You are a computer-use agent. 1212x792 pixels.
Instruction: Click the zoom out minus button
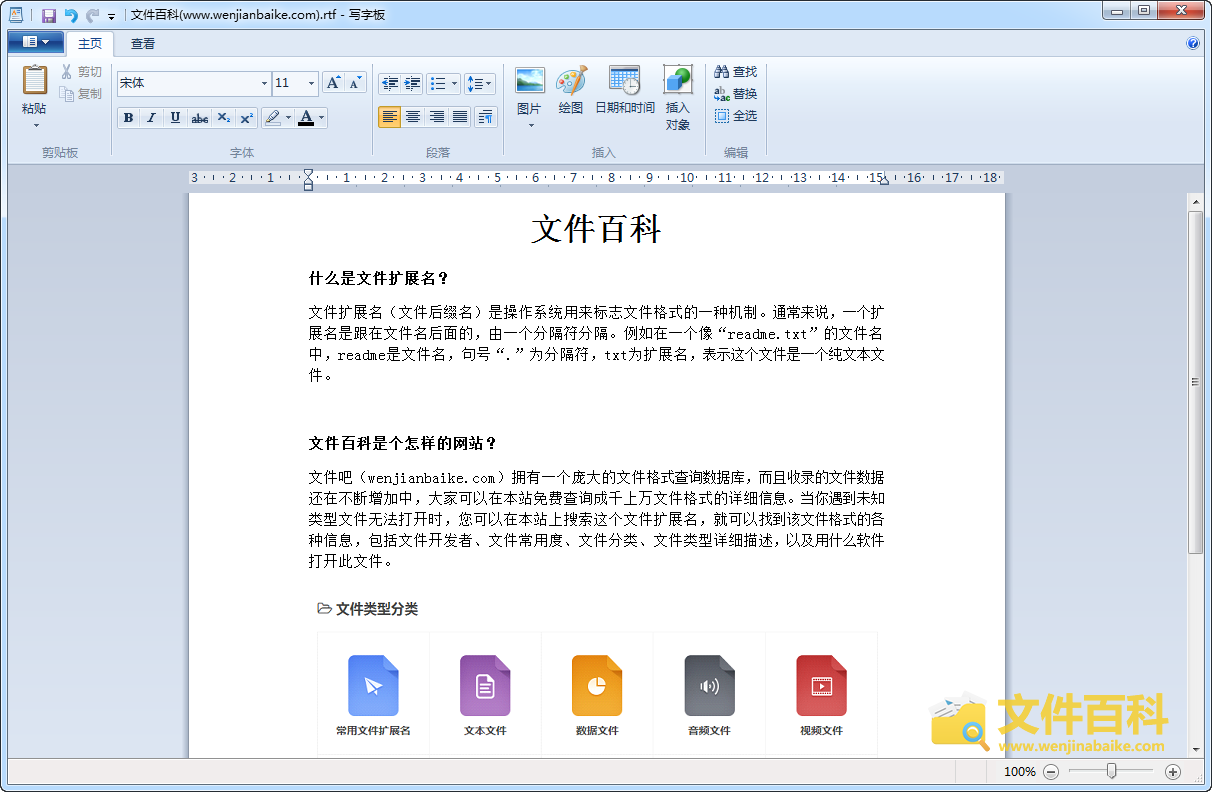[x=1051, y=772]
